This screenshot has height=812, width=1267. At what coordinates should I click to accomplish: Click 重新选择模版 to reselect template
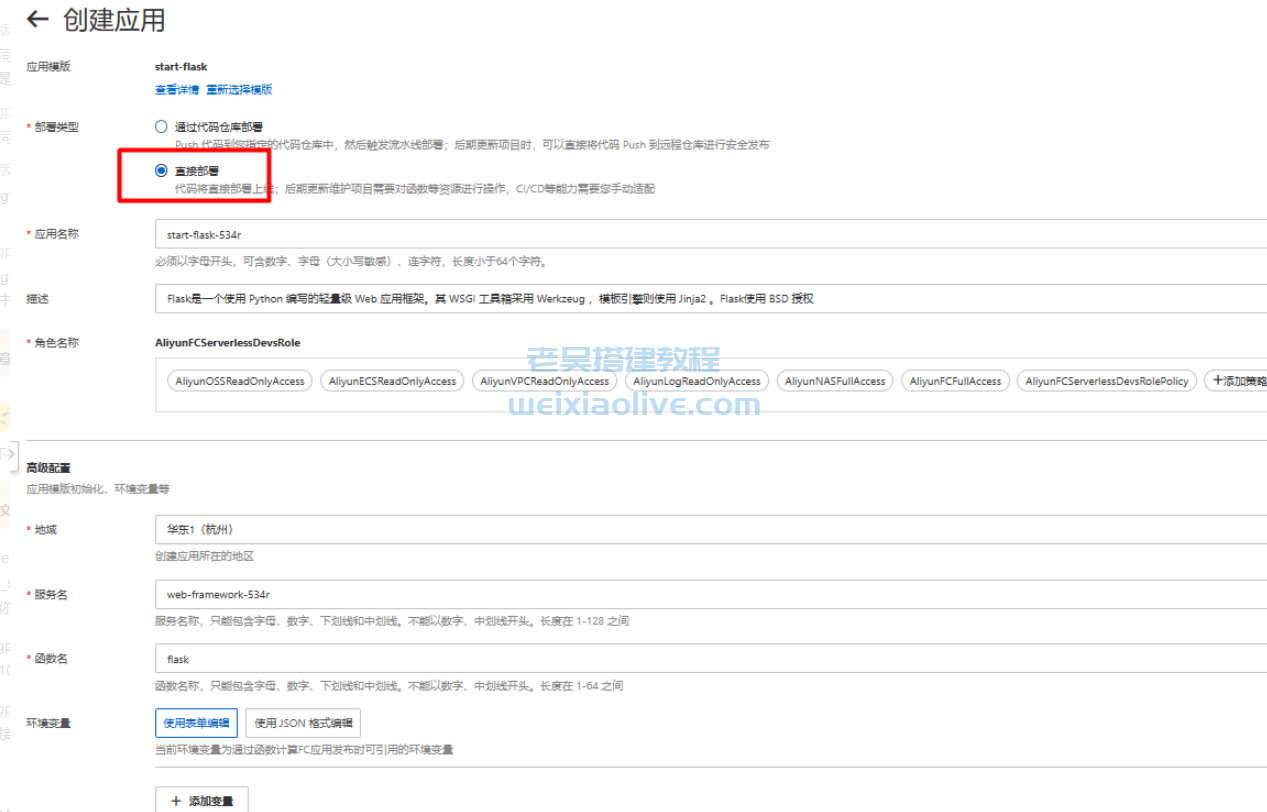[x=240, y=90]
